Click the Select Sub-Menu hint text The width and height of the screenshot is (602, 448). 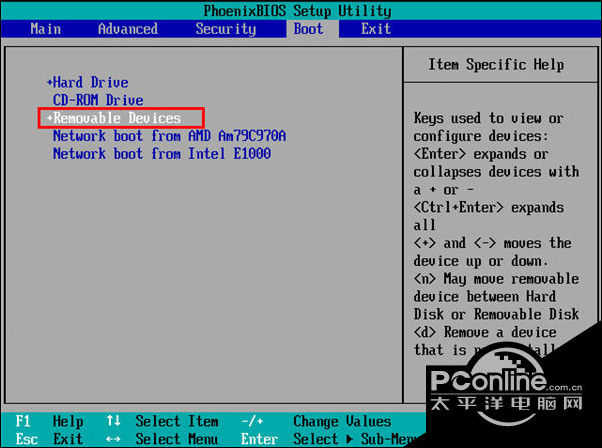click(356, 439)
